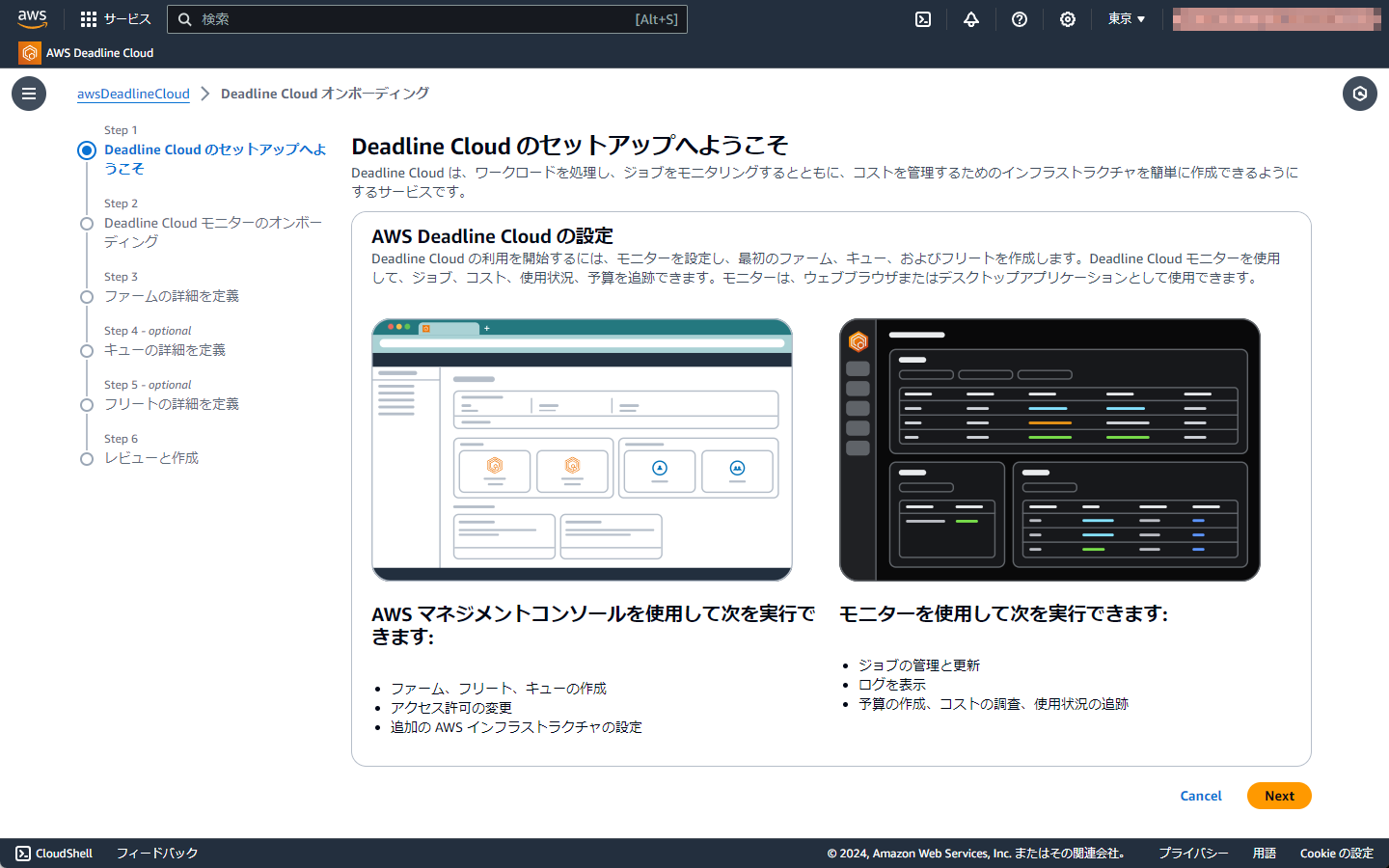Select the Step 2 モニターのオンボーディング radio button

(x=87, y=224)
